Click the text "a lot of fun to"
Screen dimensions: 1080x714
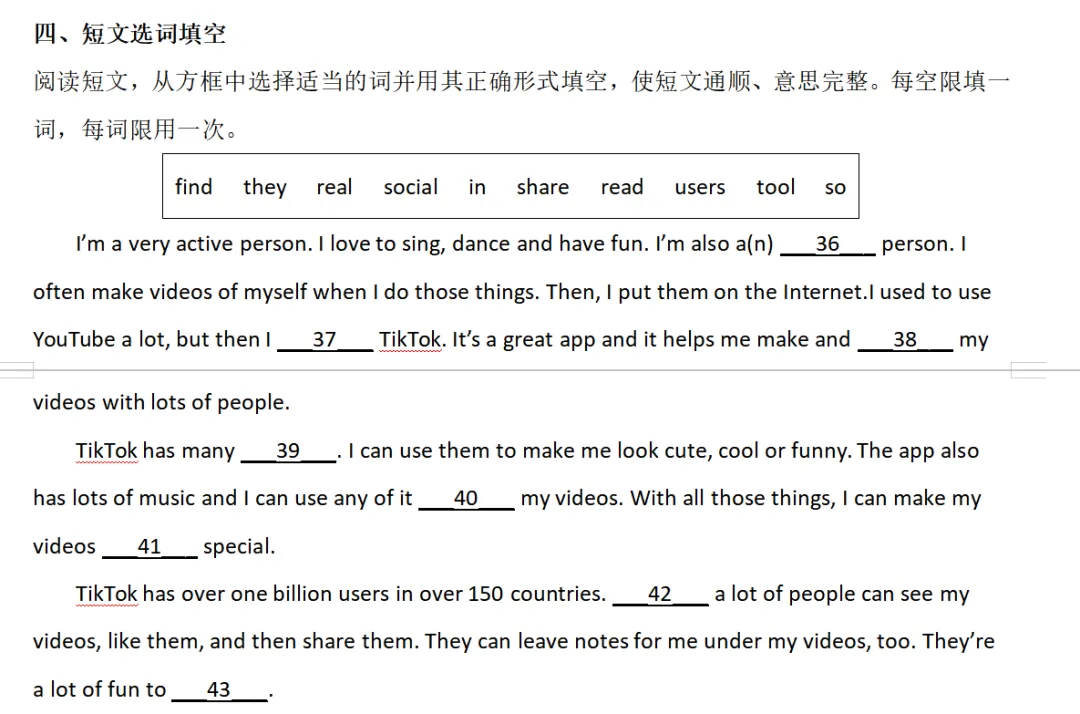pos(100,690)
